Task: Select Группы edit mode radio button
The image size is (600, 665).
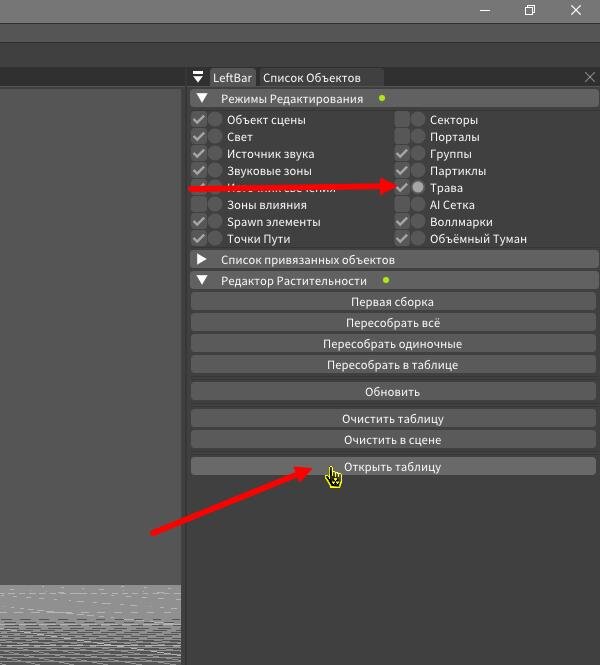Action: click(418, 154)
